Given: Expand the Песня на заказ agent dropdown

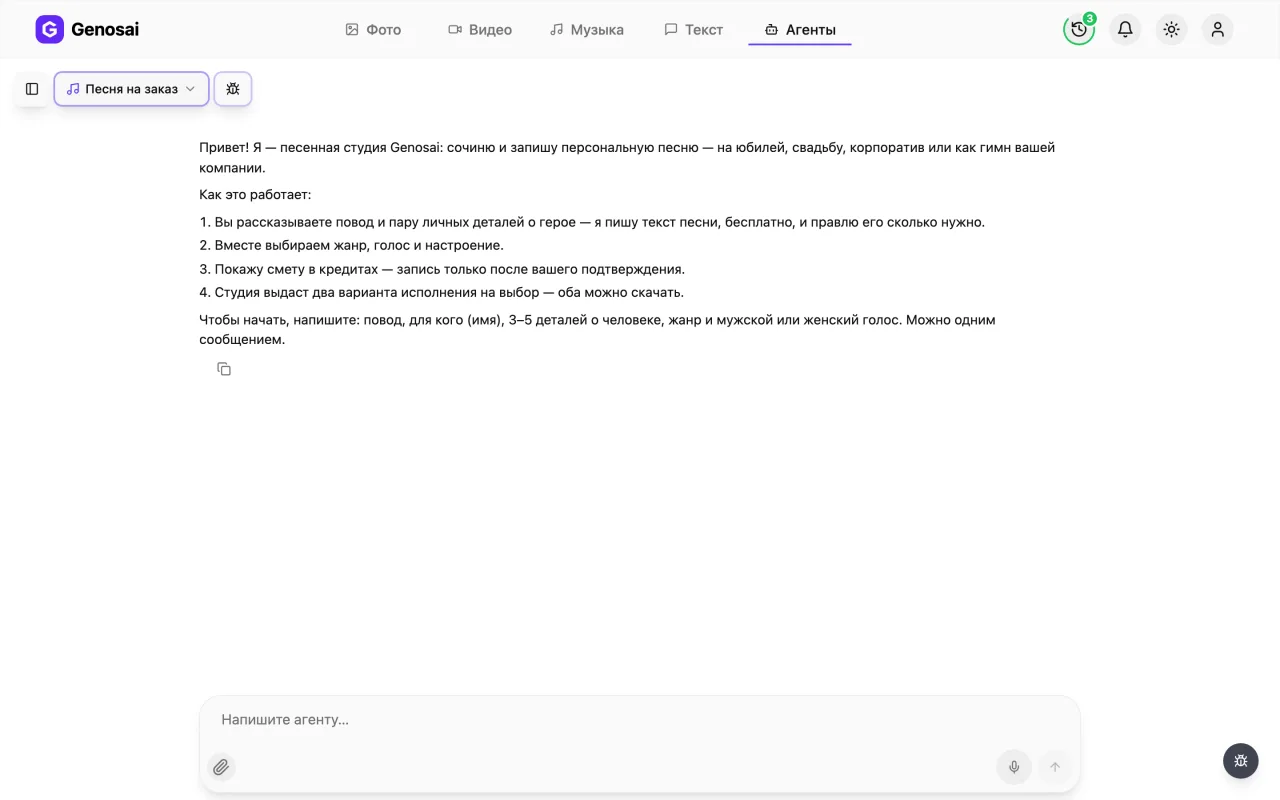Looking at the screenshot, I should point(131,89).
